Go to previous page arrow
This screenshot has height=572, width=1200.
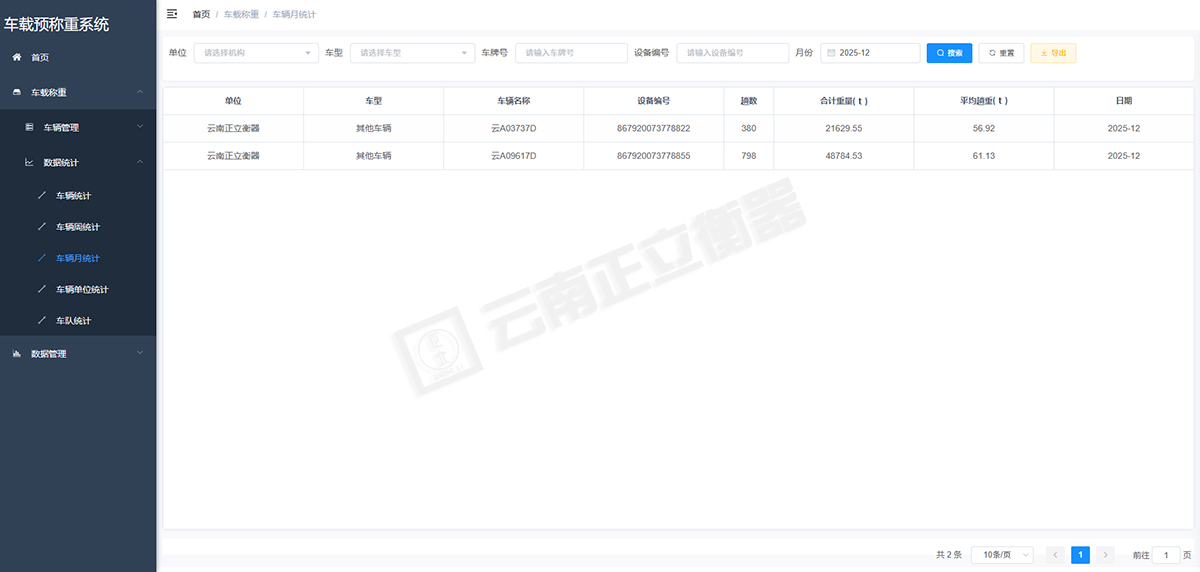[1055, 555]
